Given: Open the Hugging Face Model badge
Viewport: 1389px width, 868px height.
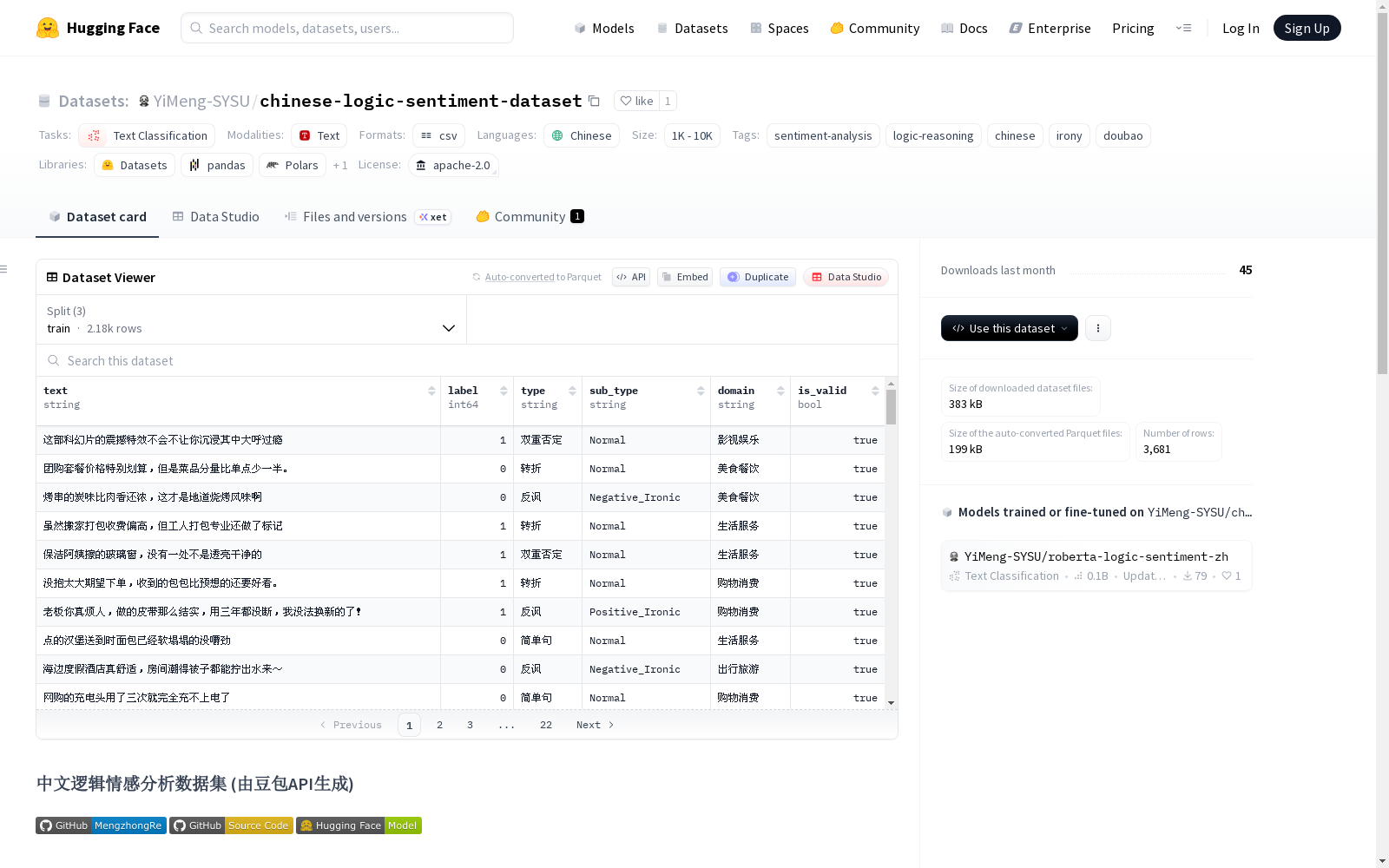Looking at the screenshot, I should click(359, 825).
